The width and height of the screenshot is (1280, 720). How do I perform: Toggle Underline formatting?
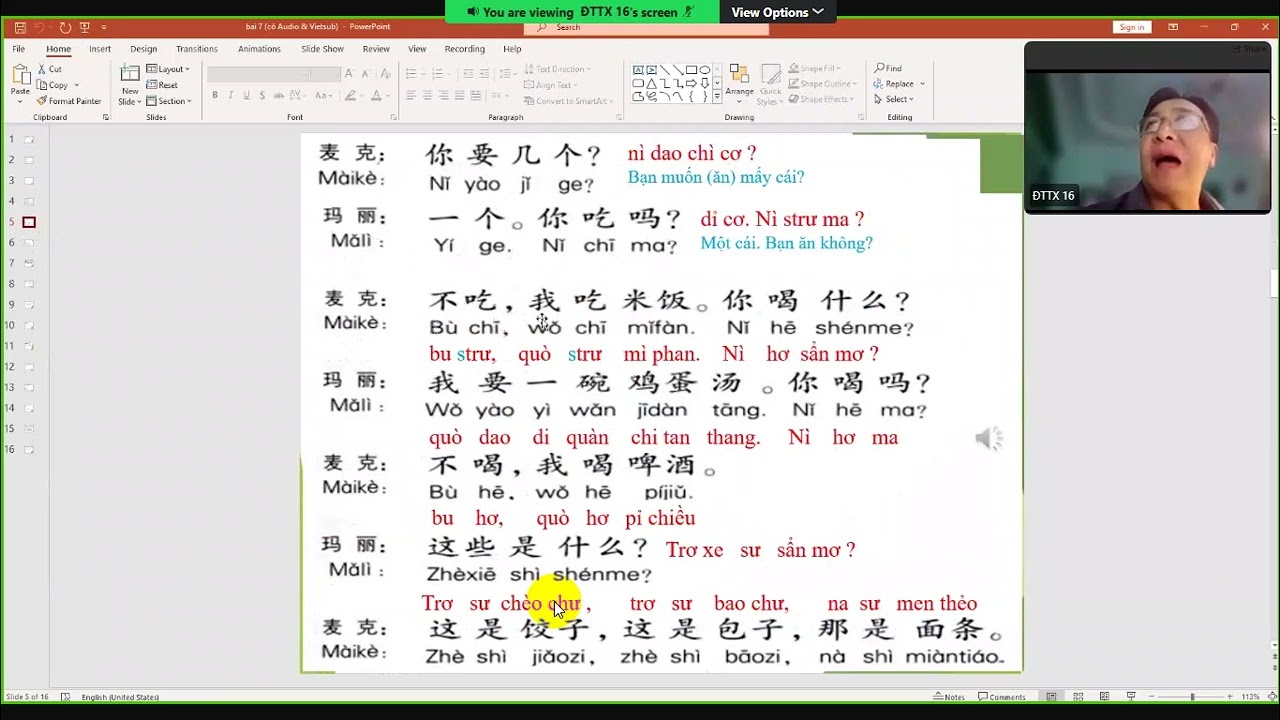click(246, 95)
